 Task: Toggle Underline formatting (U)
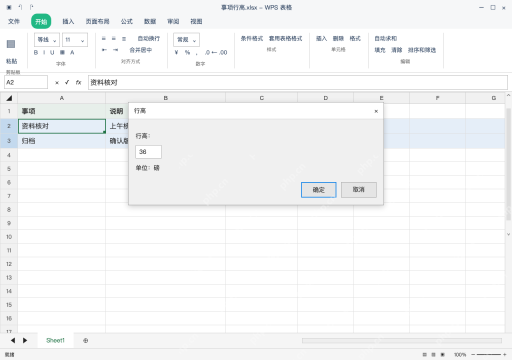pyautogui.click(x=52, y=53)
